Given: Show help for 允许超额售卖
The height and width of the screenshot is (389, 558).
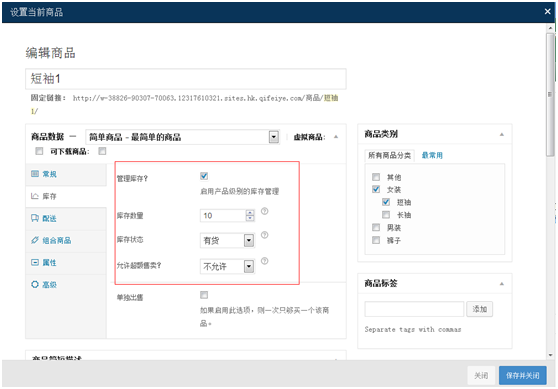Looking at the screenshot, I should 264,261.
